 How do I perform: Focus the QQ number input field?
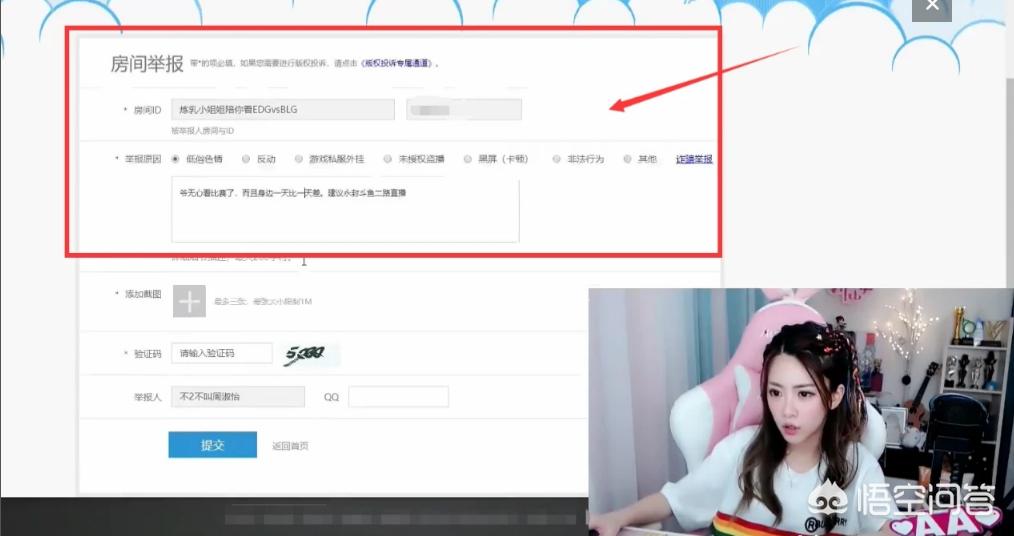click(398, 397)
